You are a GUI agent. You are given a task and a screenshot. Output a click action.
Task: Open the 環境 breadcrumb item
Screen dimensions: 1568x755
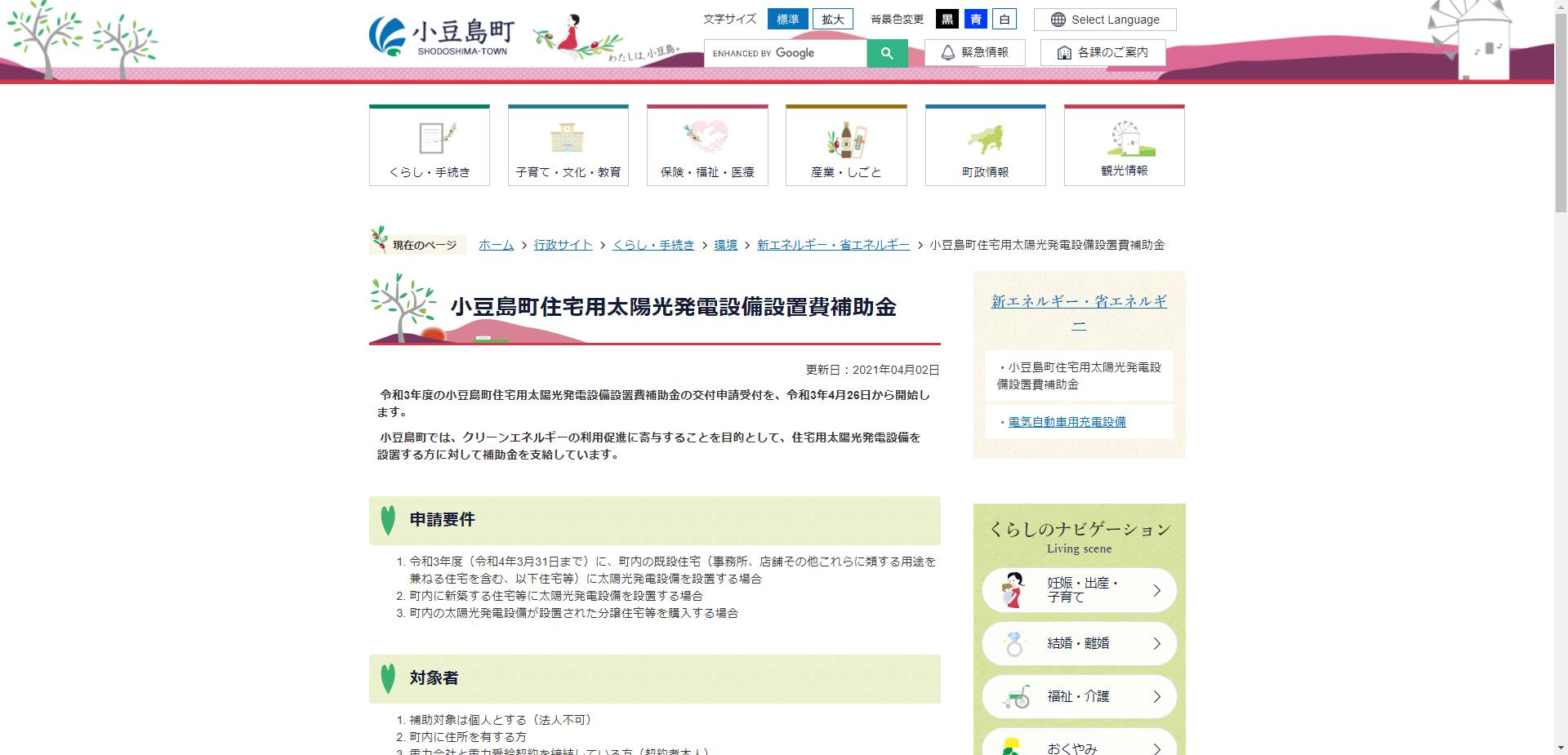coord(725,244)
